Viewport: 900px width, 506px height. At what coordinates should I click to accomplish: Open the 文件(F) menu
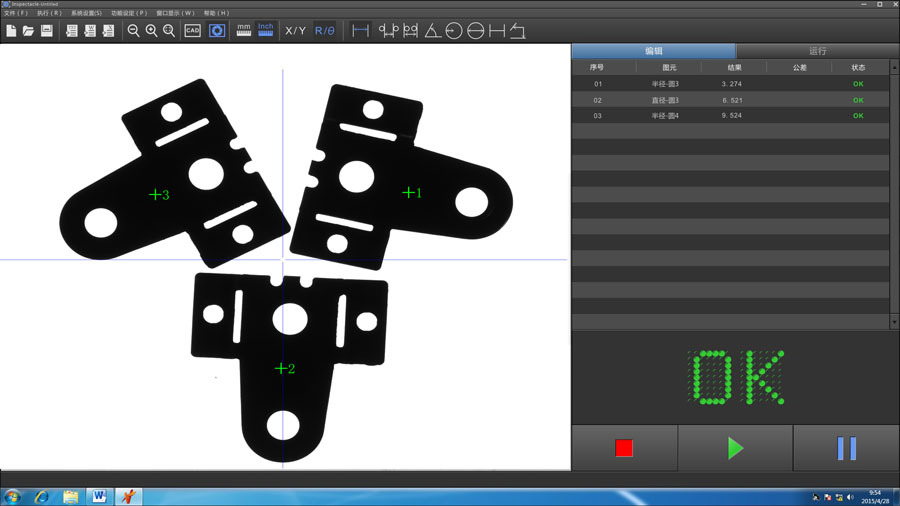click(16, 13)
